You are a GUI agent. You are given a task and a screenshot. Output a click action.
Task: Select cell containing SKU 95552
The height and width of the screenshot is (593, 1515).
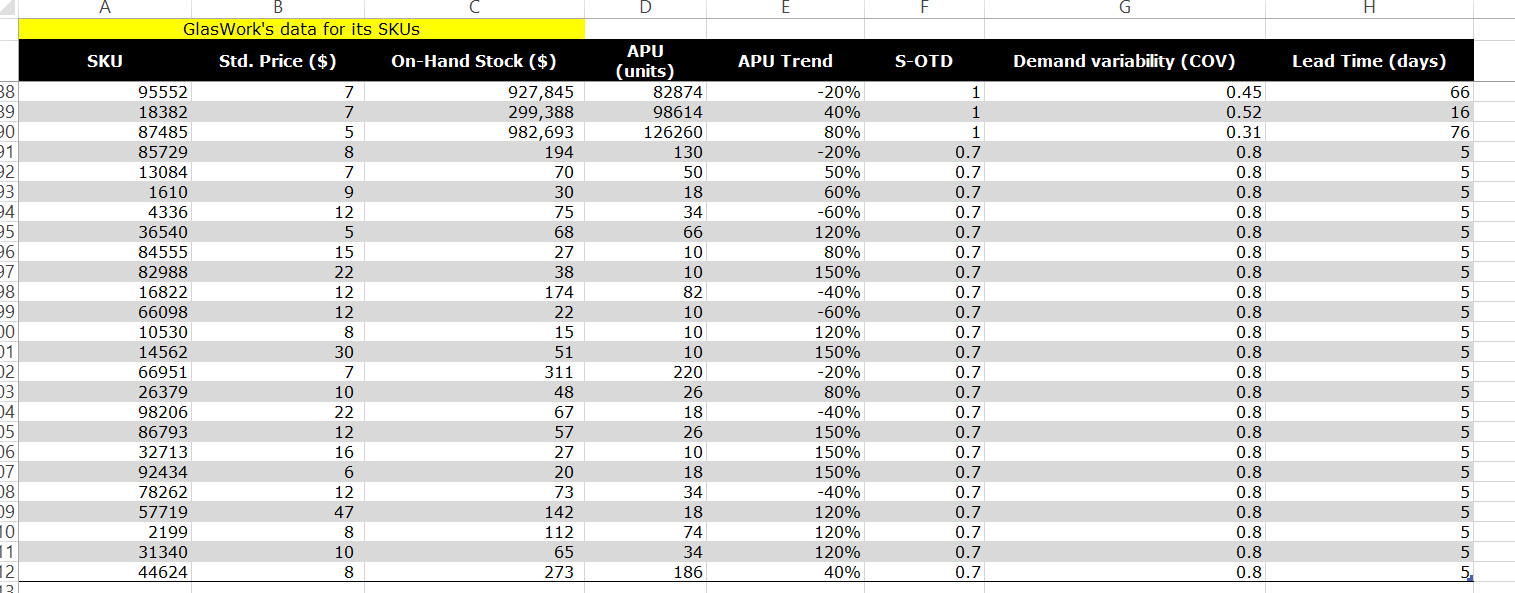(x=105, y=92)
